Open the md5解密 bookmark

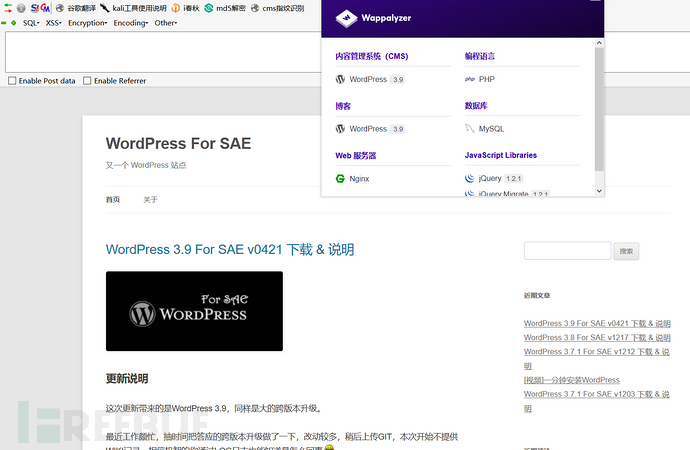pyautogui.click(x=225, y=8)
